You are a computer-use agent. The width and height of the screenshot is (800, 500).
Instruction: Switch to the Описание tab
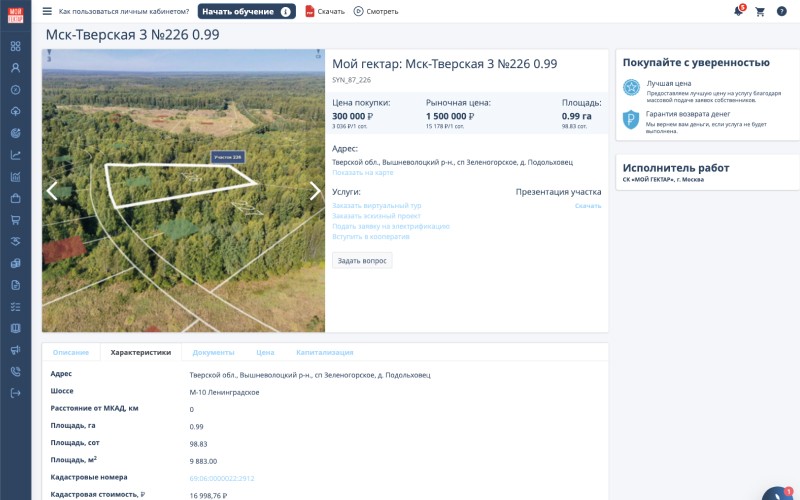point(71,352)
